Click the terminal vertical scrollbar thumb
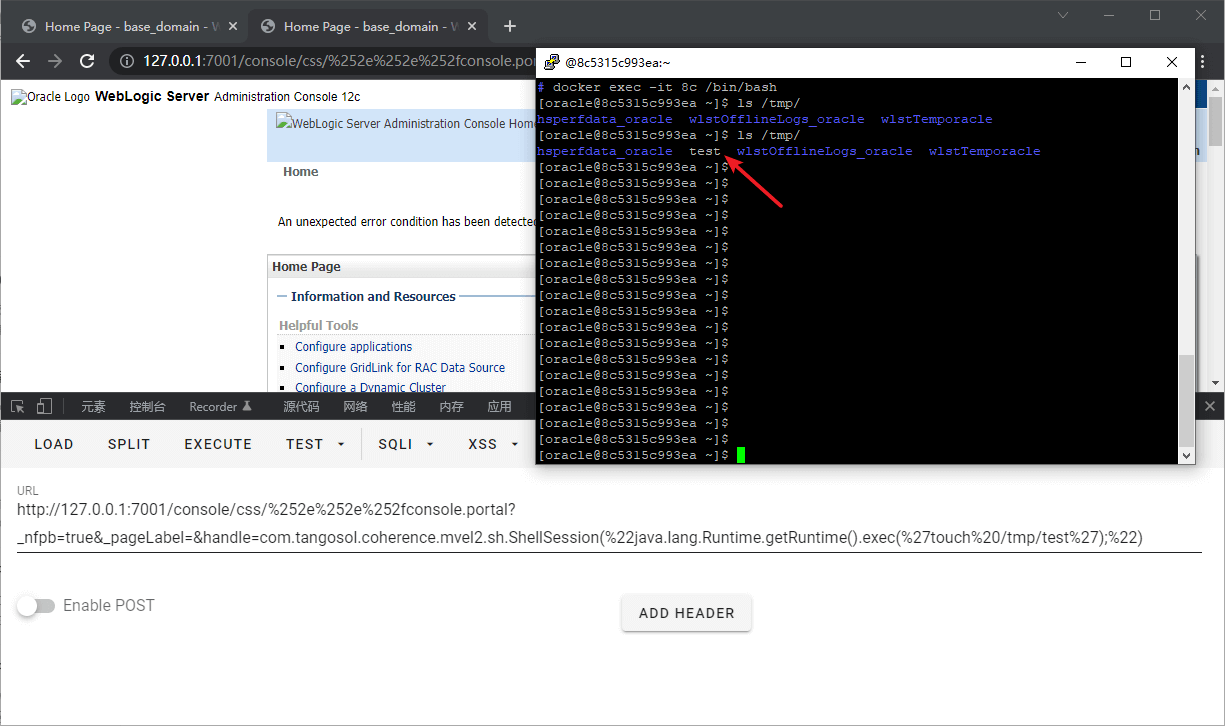Viewport: 1225px width, 726px height. point(1187,401)
